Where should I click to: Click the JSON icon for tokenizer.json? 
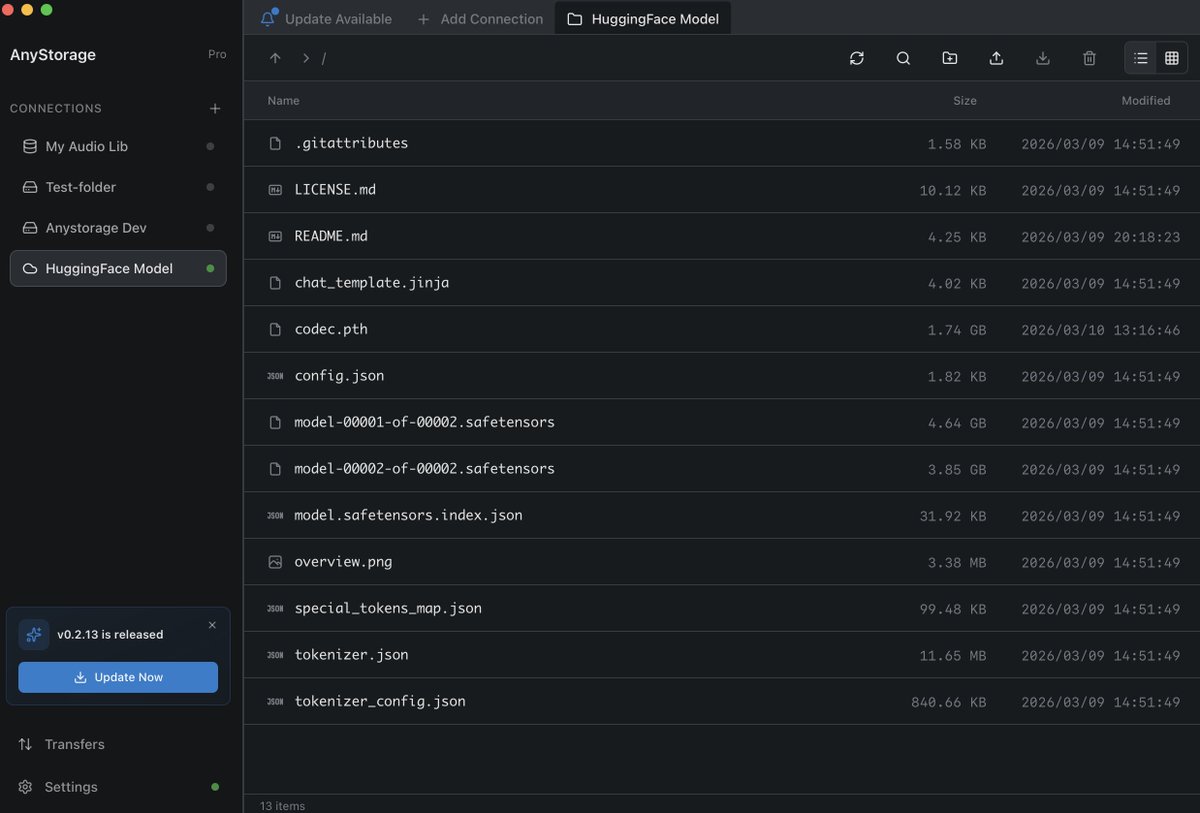[x=275, y=655]
